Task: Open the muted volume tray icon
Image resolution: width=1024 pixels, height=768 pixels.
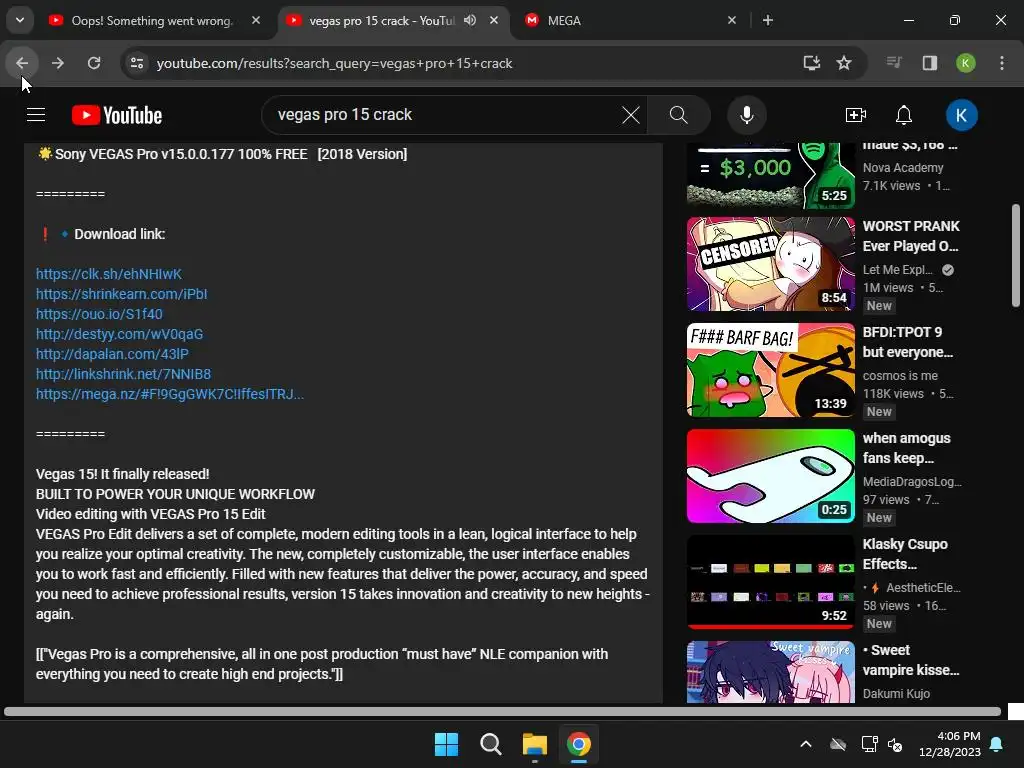Action: click(x=895, y=744)
